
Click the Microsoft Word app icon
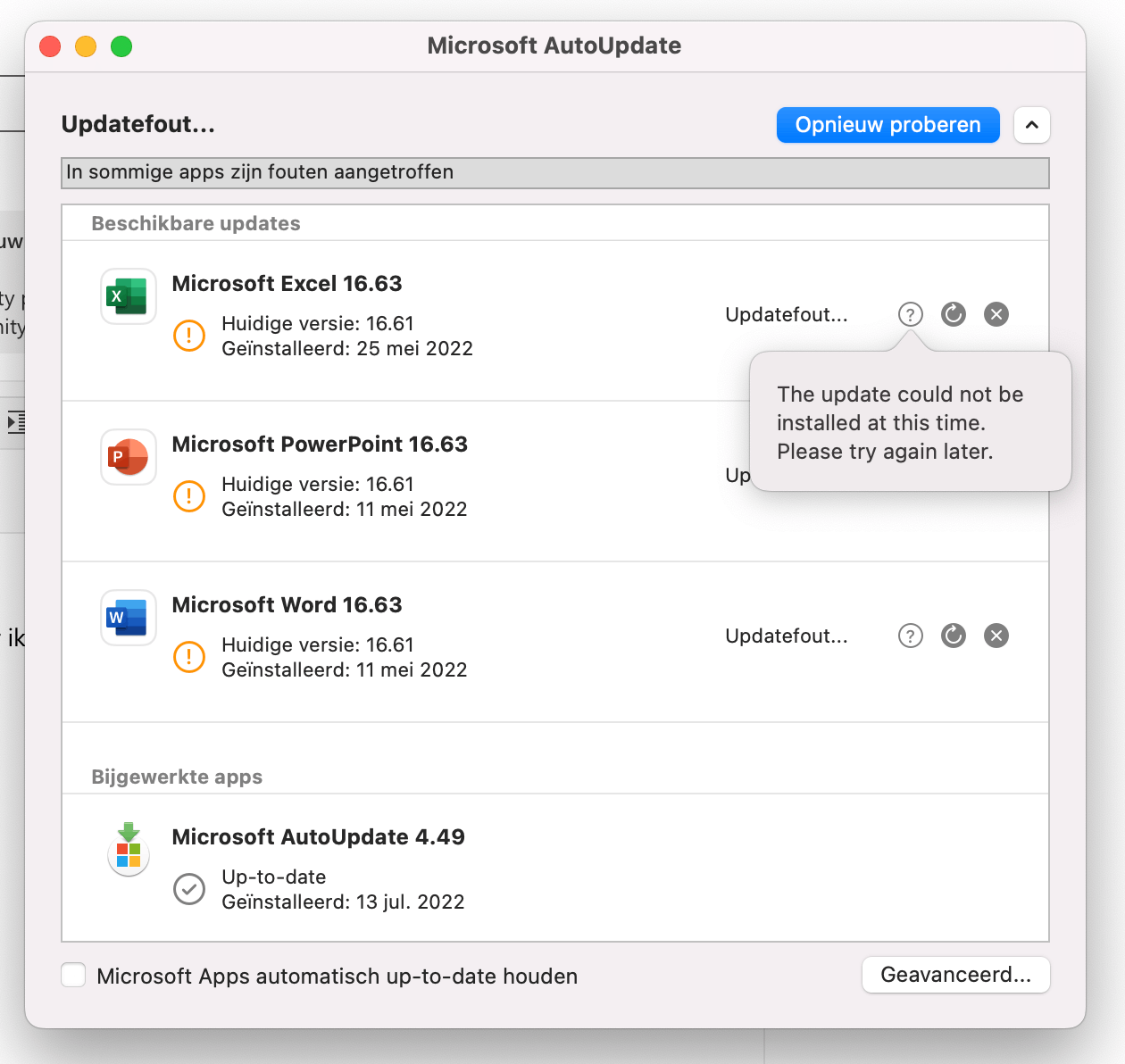coord(129,618)
